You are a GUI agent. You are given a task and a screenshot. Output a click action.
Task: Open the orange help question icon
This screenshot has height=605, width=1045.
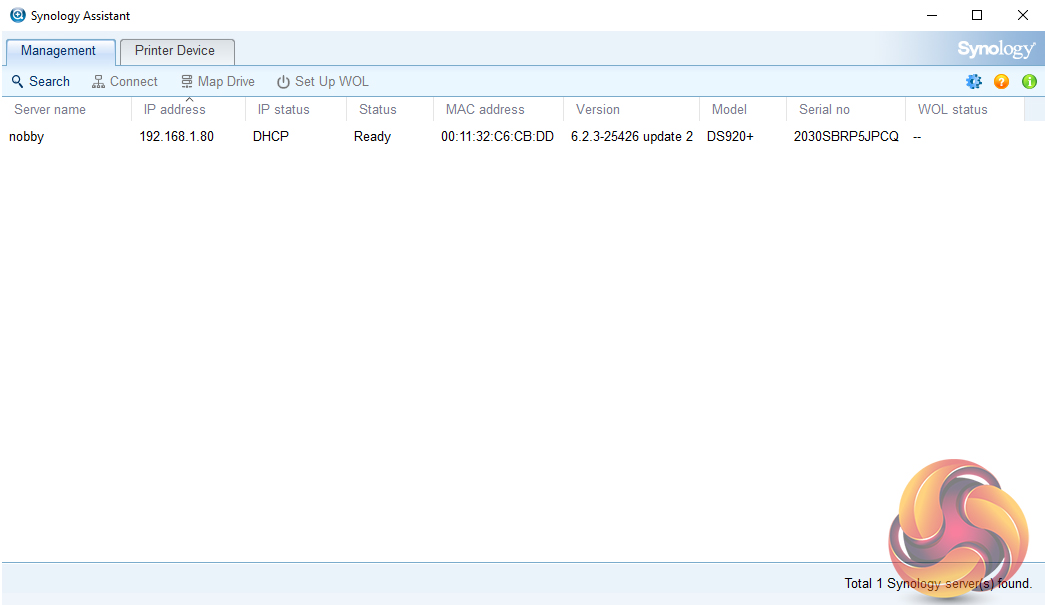point(1001,81)
